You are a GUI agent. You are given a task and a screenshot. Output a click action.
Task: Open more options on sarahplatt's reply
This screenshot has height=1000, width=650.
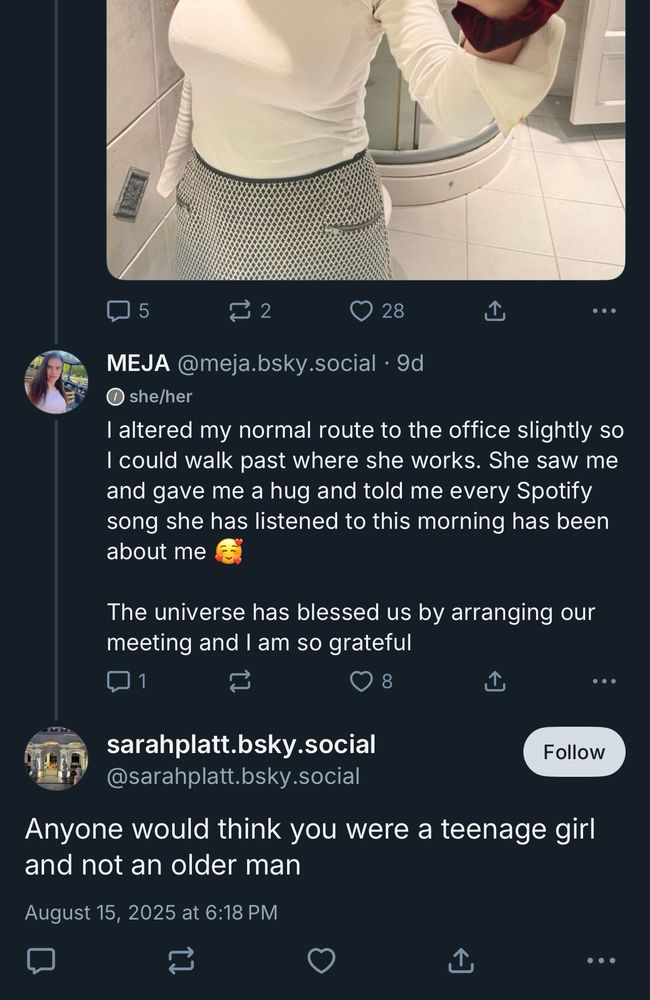[601, 961]
